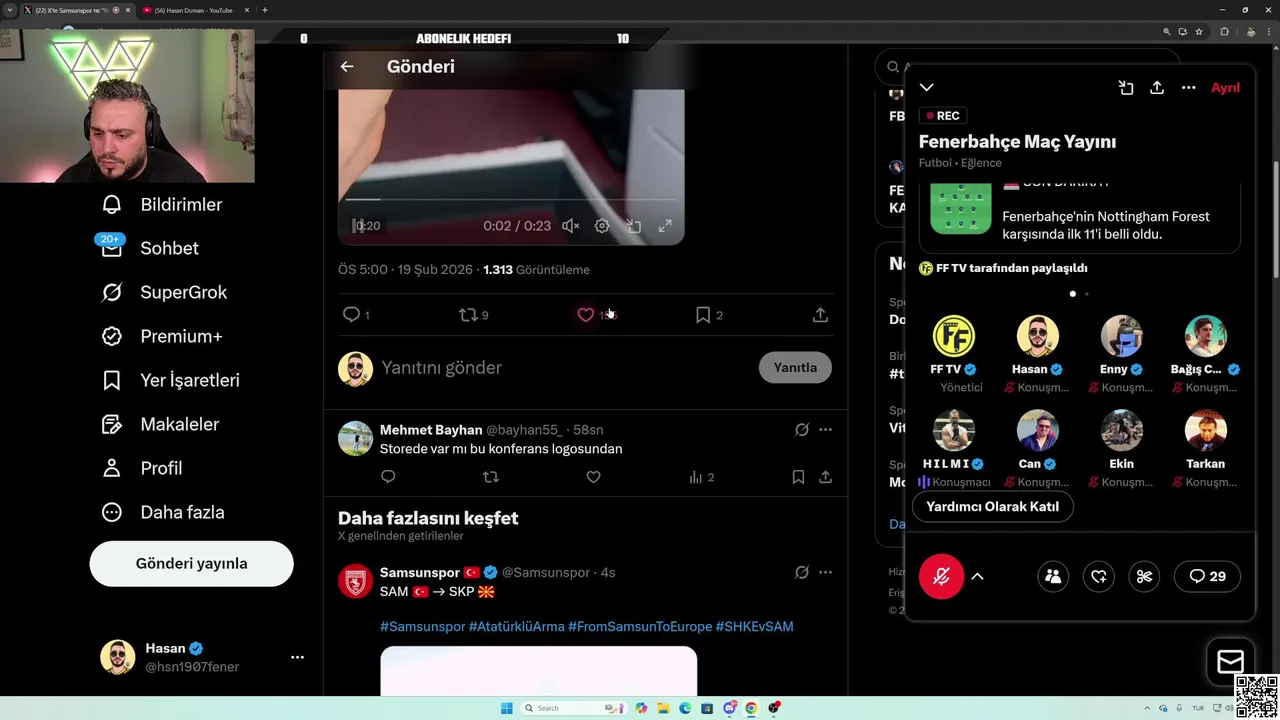
Task: Expand microphone options chevron
Action: point(977,576)
